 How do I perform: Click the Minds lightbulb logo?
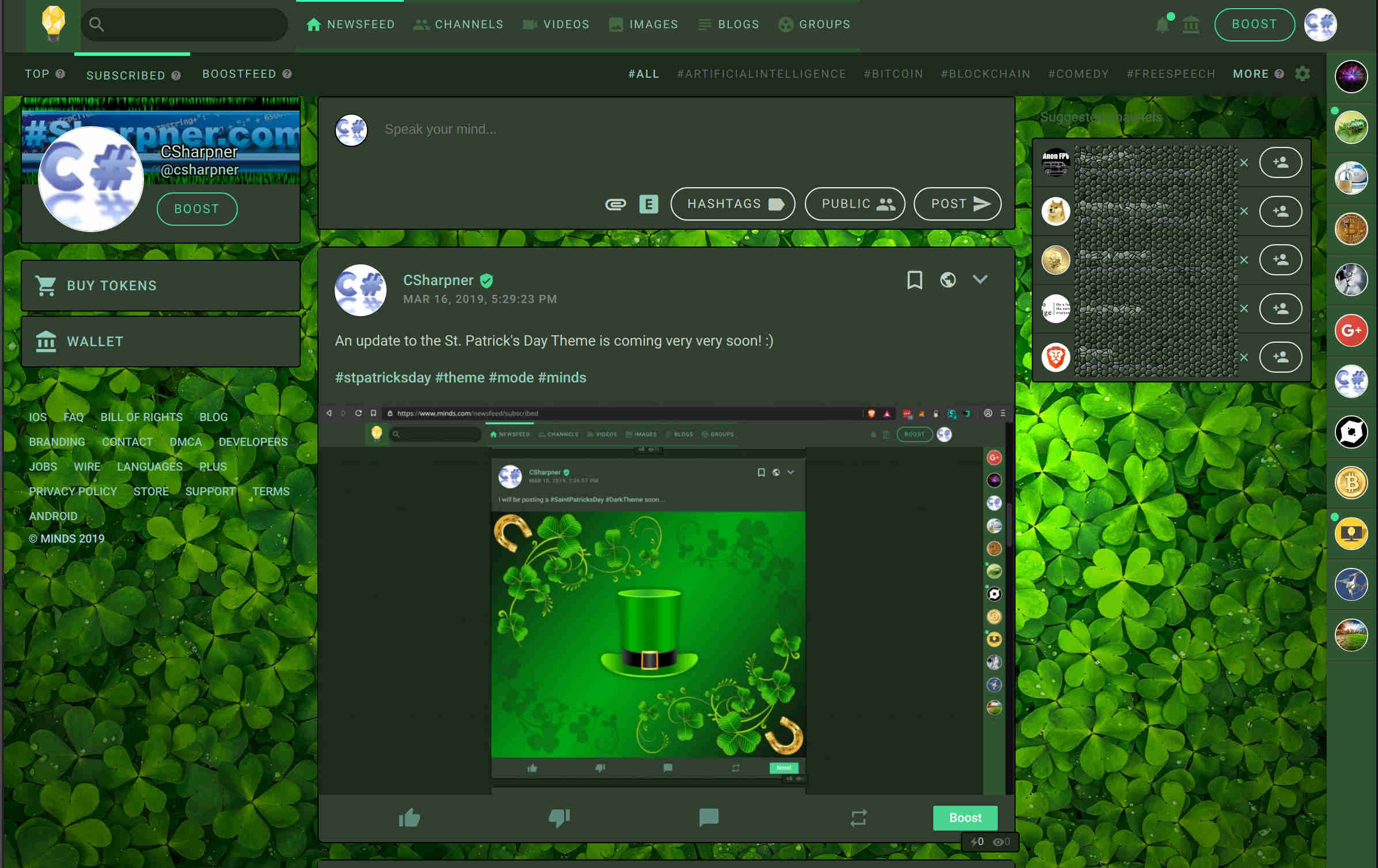pos(52,24)
